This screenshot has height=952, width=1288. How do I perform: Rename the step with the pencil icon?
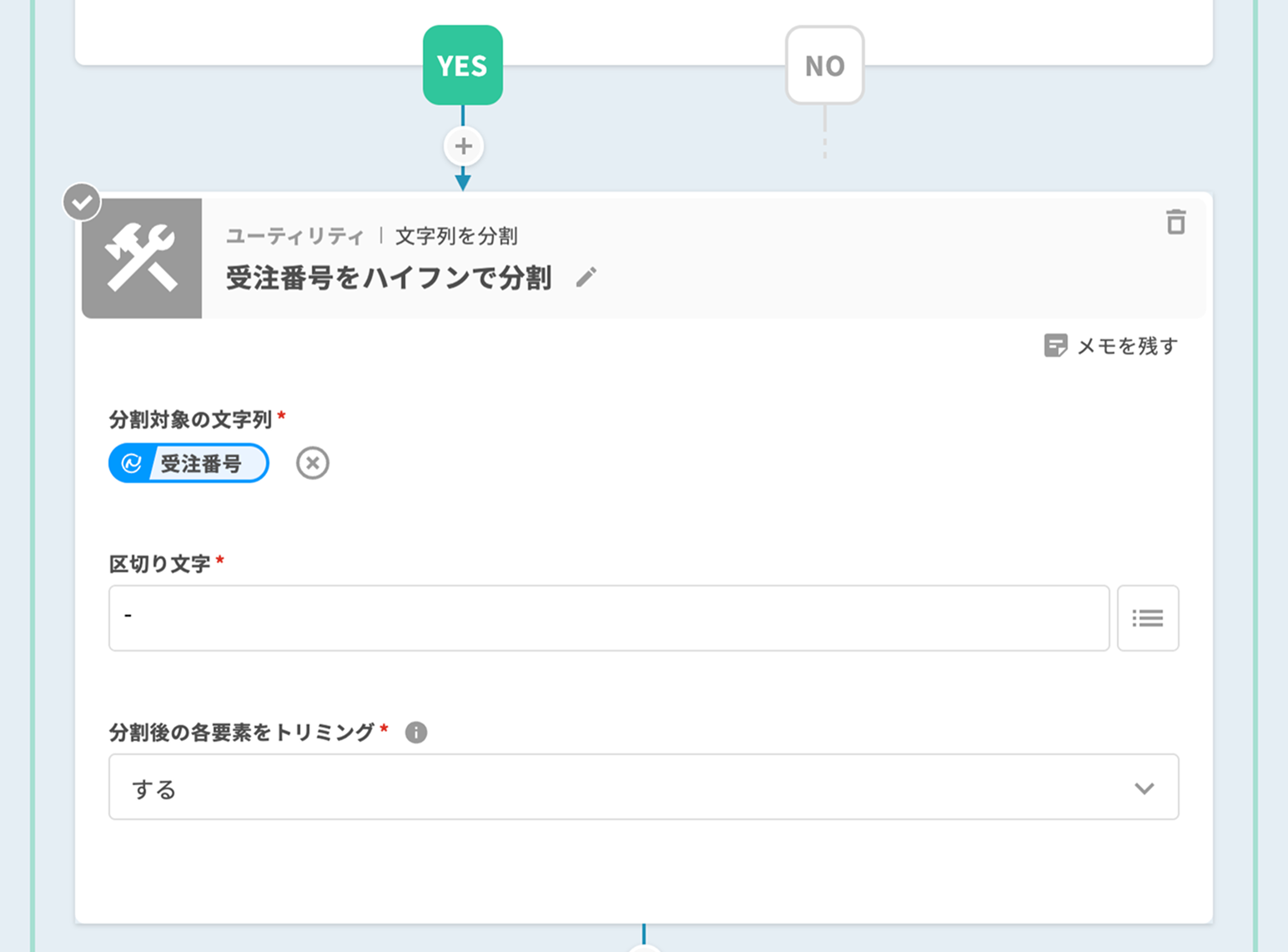(x=586, y=277)
